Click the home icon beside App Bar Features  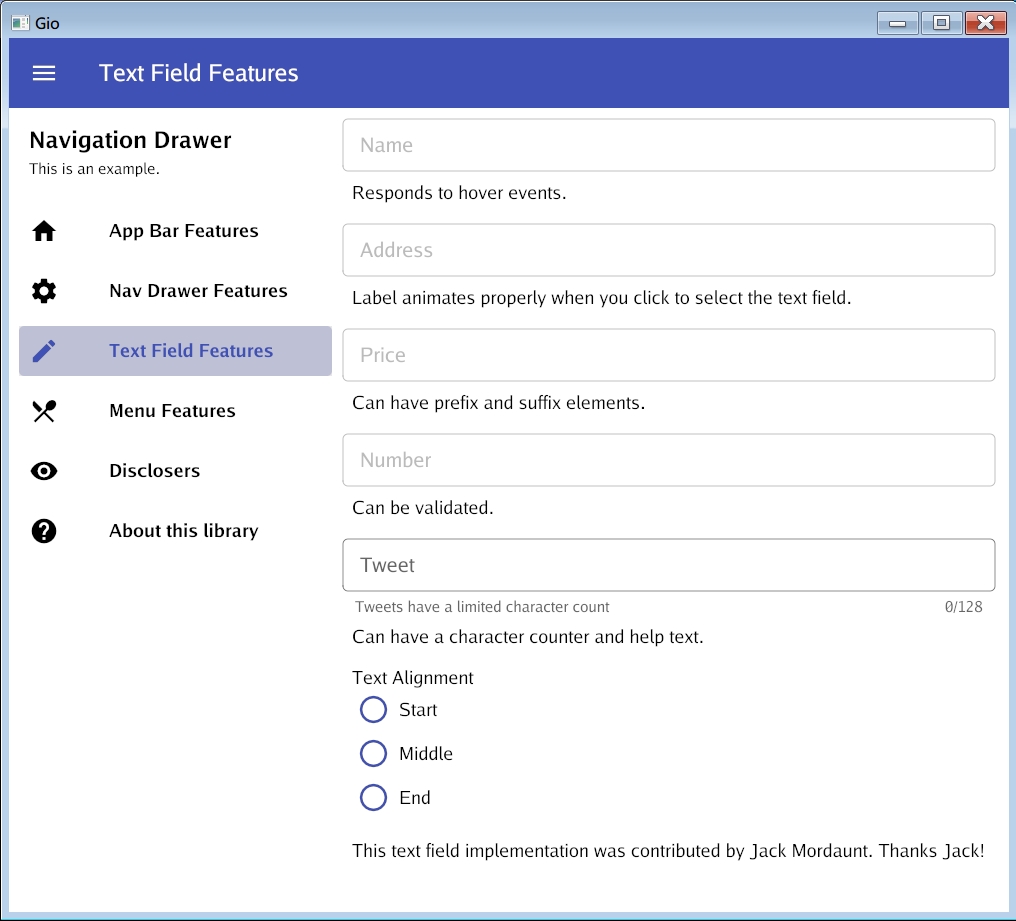[x=44, y=231]
